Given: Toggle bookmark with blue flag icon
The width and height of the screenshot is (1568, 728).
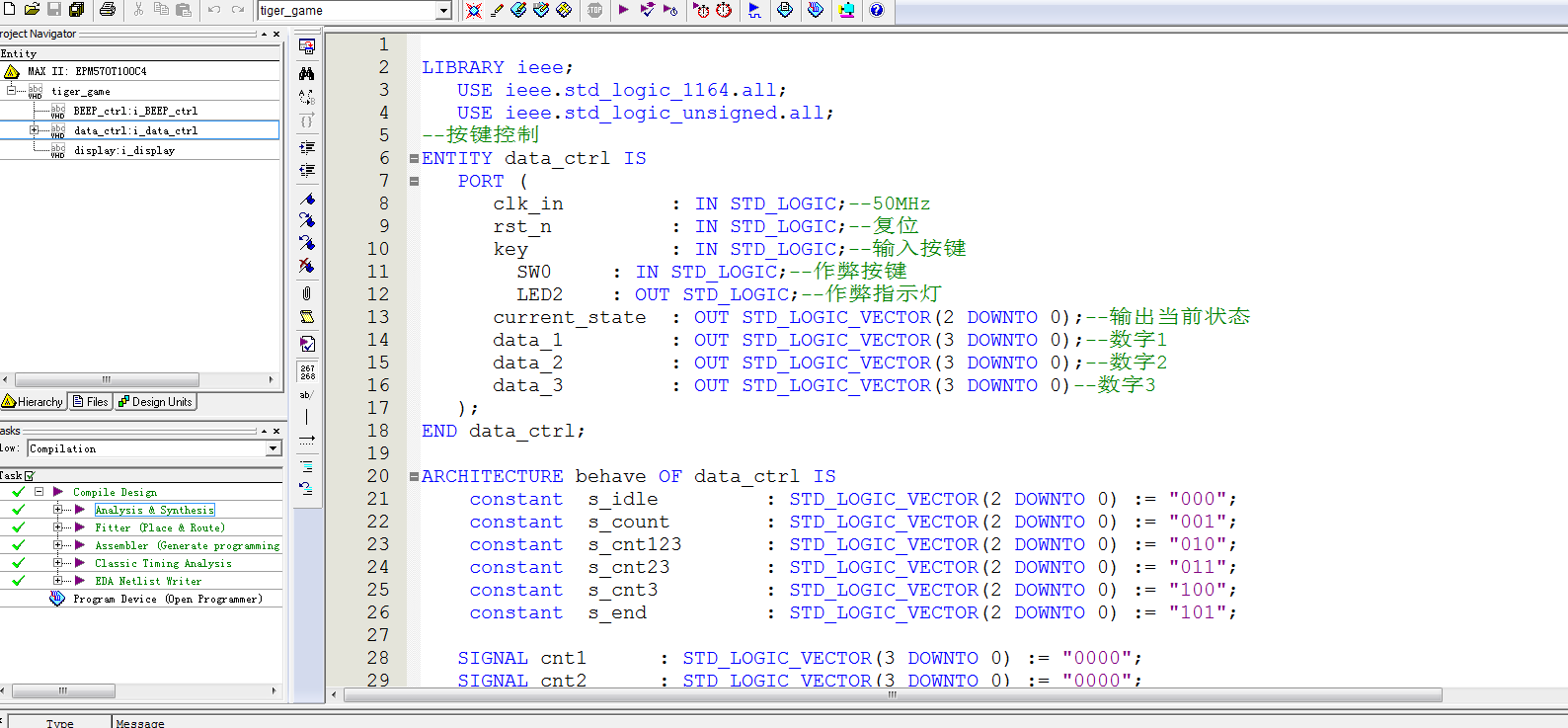Looking at the screenshot, I should coord(307,199).
